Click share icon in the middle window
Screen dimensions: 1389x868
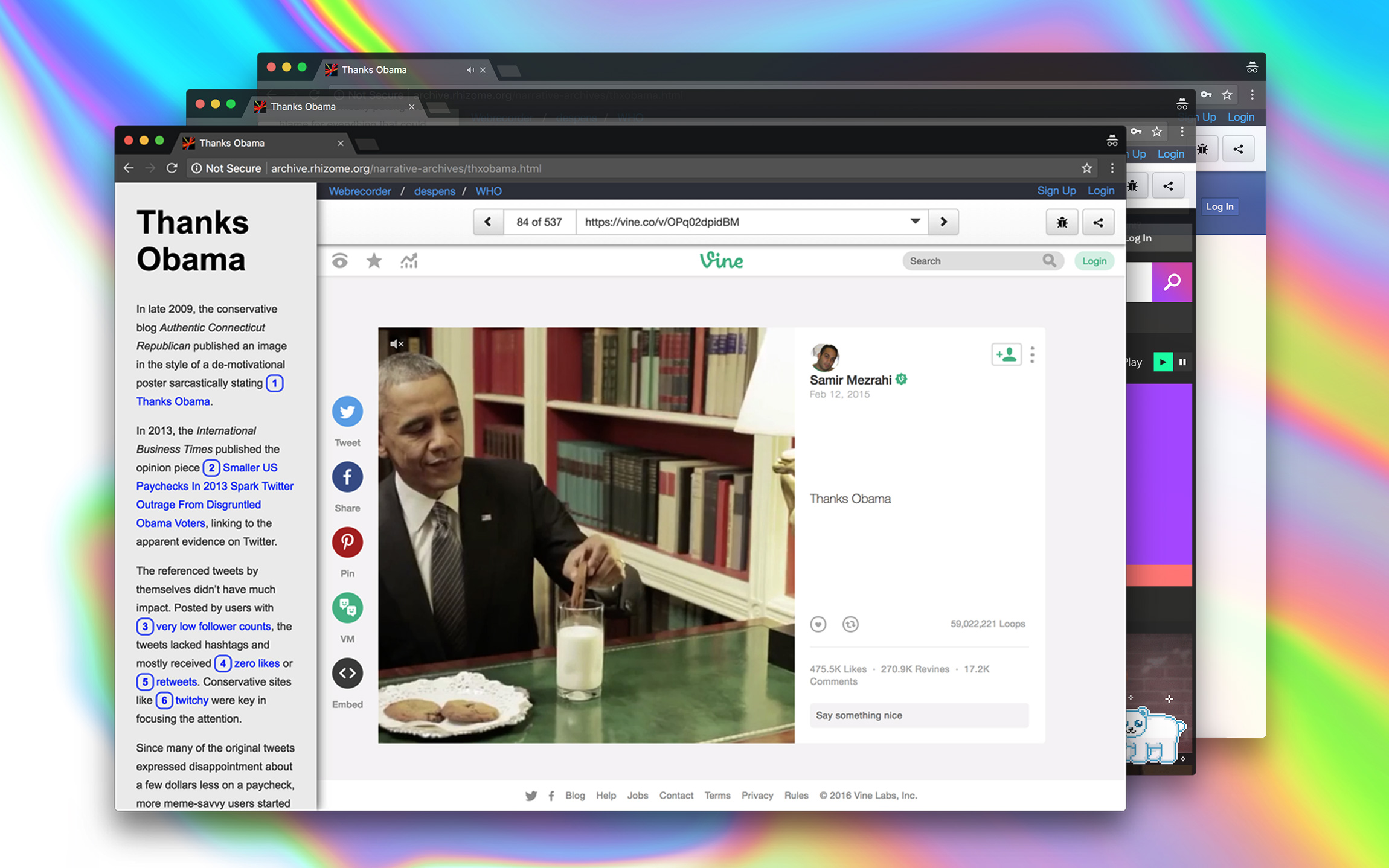click(x=1168, y=186)
